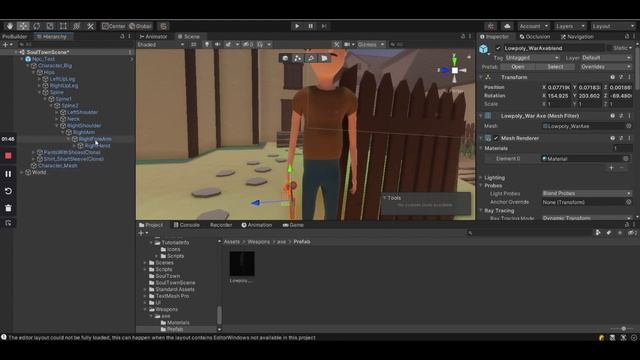The image size is (640, 360).
Task: Add a material with the plus button
Action: point(611,168)
